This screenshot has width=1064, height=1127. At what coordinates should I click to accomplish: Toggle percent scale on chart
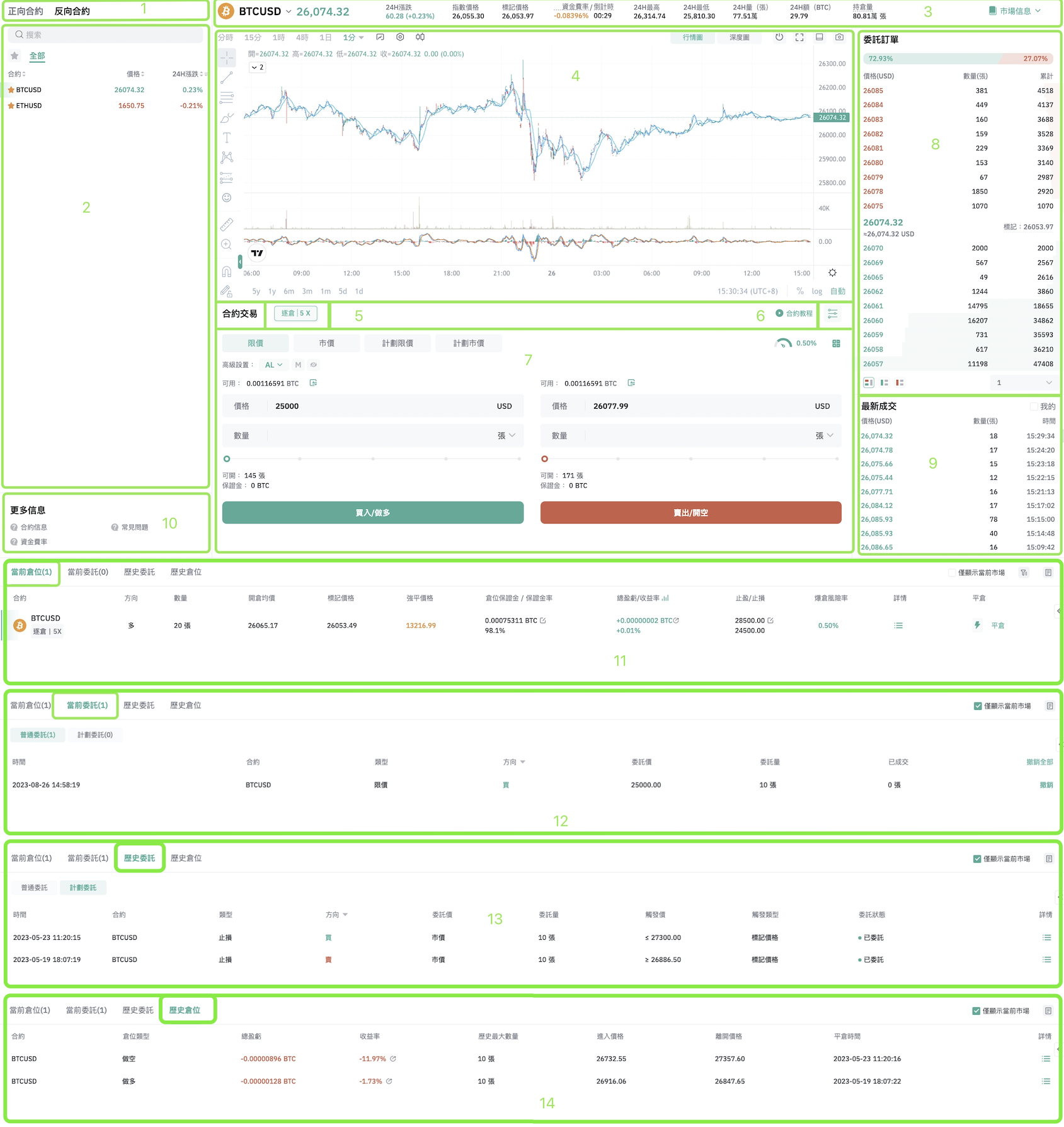pyautogui.click(x=800, y=291)
